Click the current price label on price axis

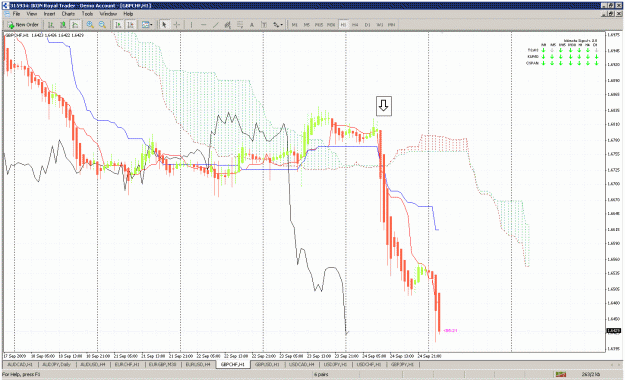click(x=613, y=331)
